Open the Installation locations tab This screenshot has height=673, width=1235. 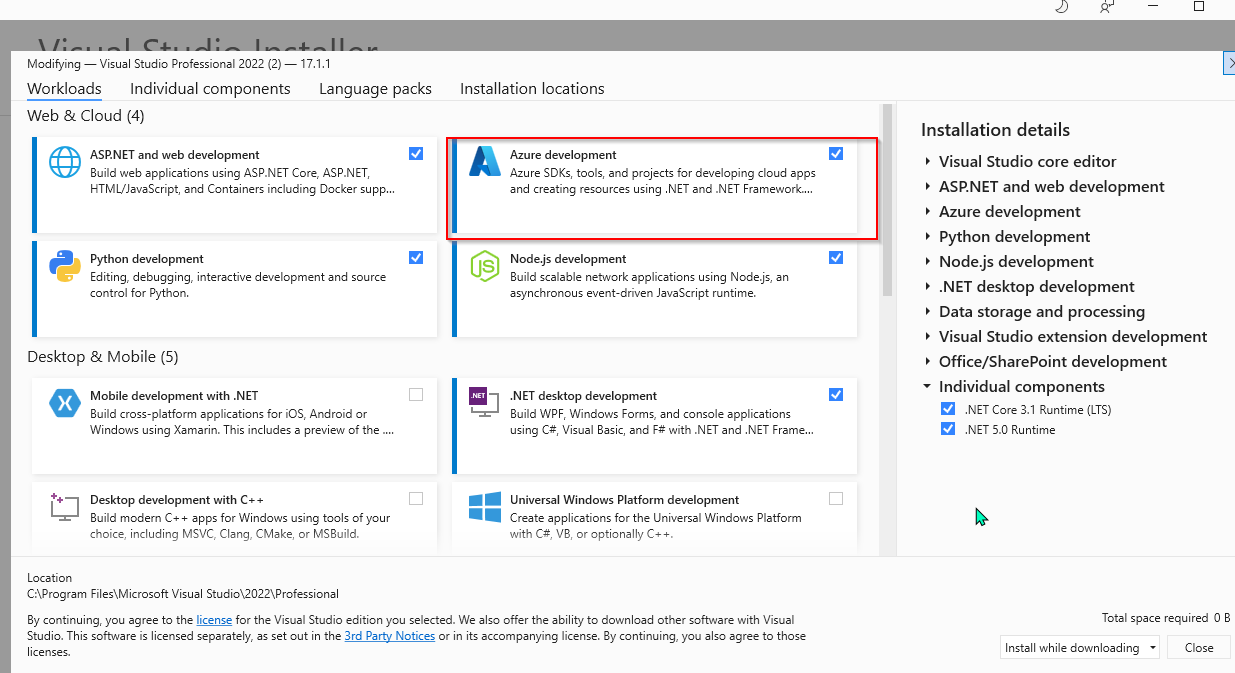click(532, 89)
